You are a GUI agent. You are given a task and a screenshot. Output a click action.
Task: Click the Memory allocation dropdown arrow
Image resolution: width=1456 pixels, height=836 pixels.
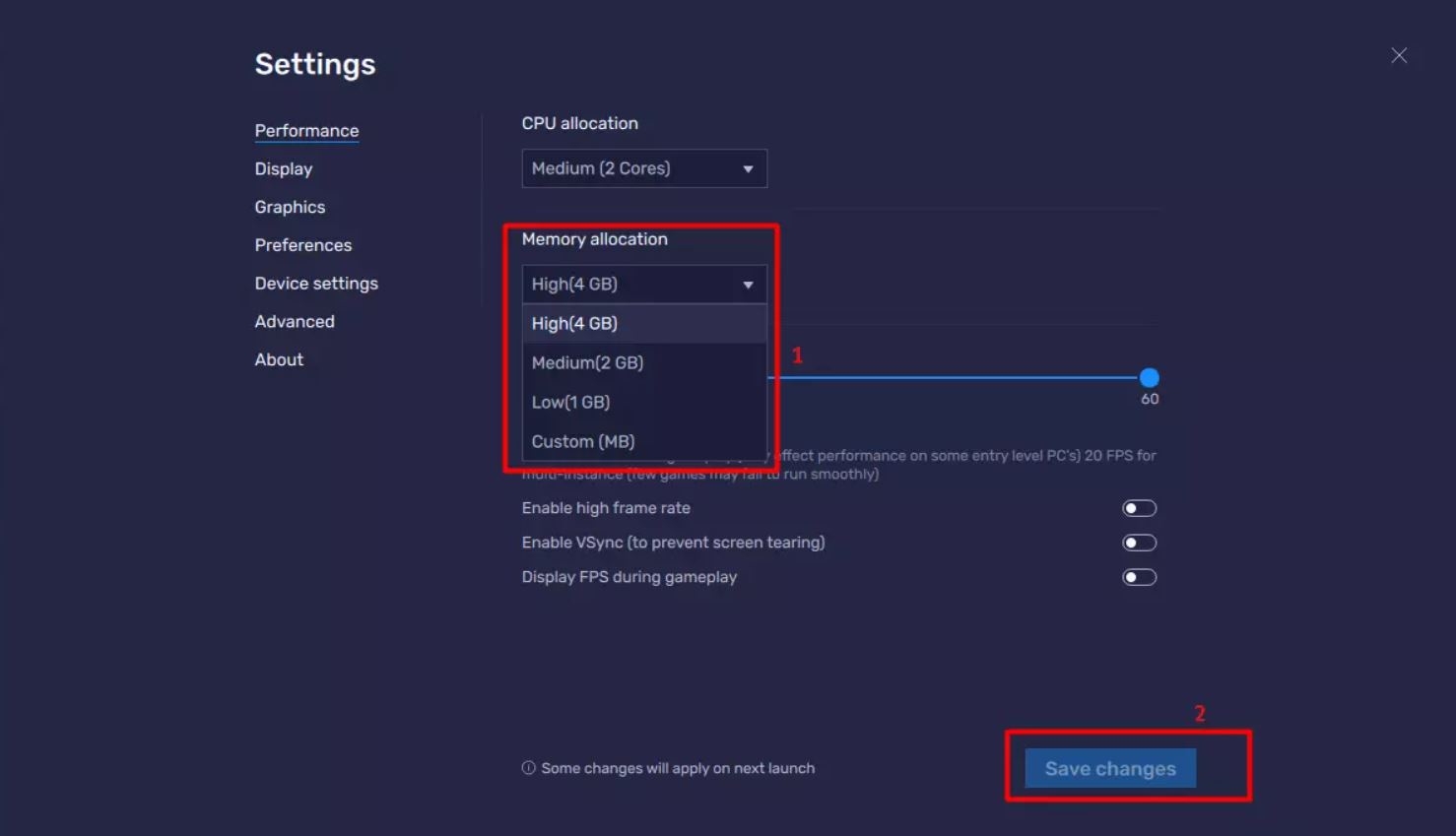point(748,285)
